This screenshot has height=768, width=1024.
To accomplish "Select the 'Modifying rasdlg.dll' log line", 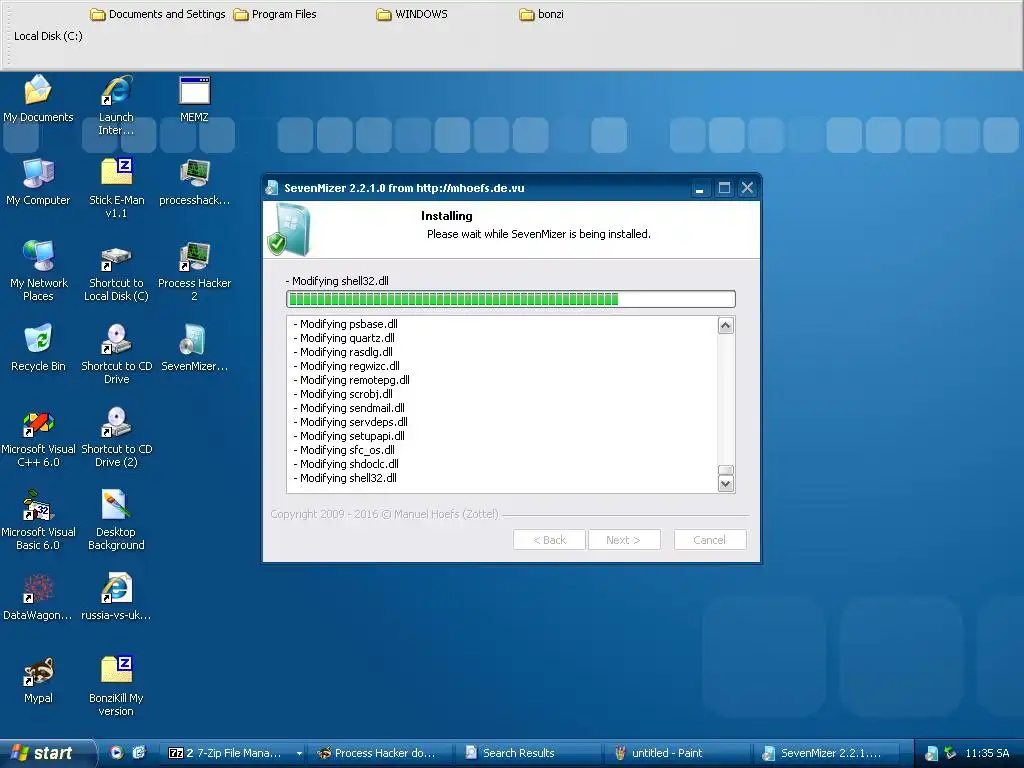I will tap(343, 352).
